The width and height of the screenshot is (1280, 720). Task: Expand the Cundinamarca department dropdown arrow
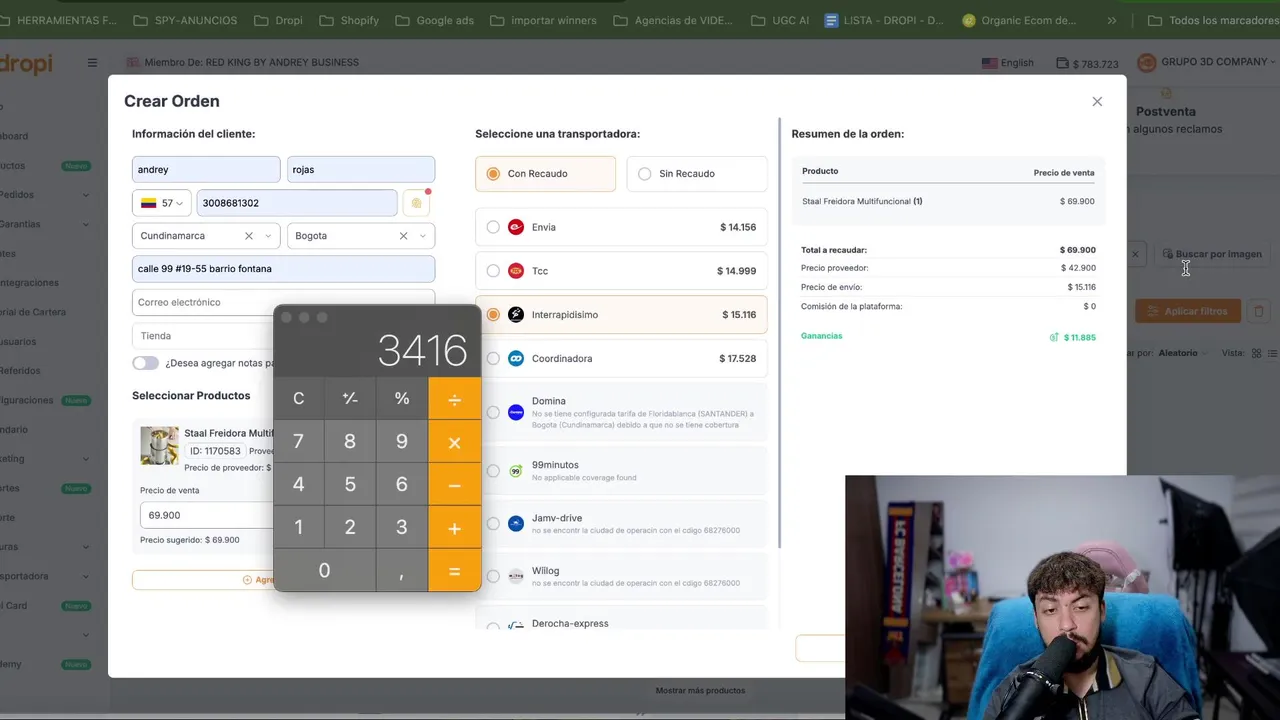point(267,236)
